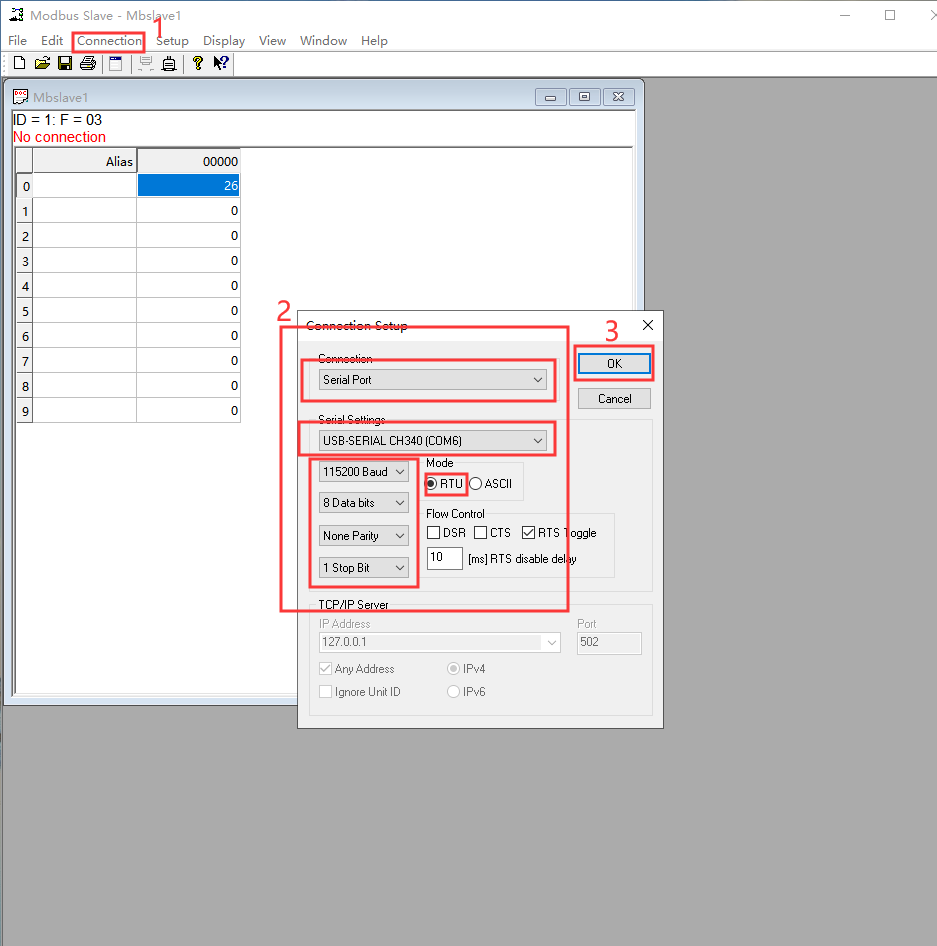Click the context help arrow icon
This screenshot has width=937, height=946.
[221, 64]
